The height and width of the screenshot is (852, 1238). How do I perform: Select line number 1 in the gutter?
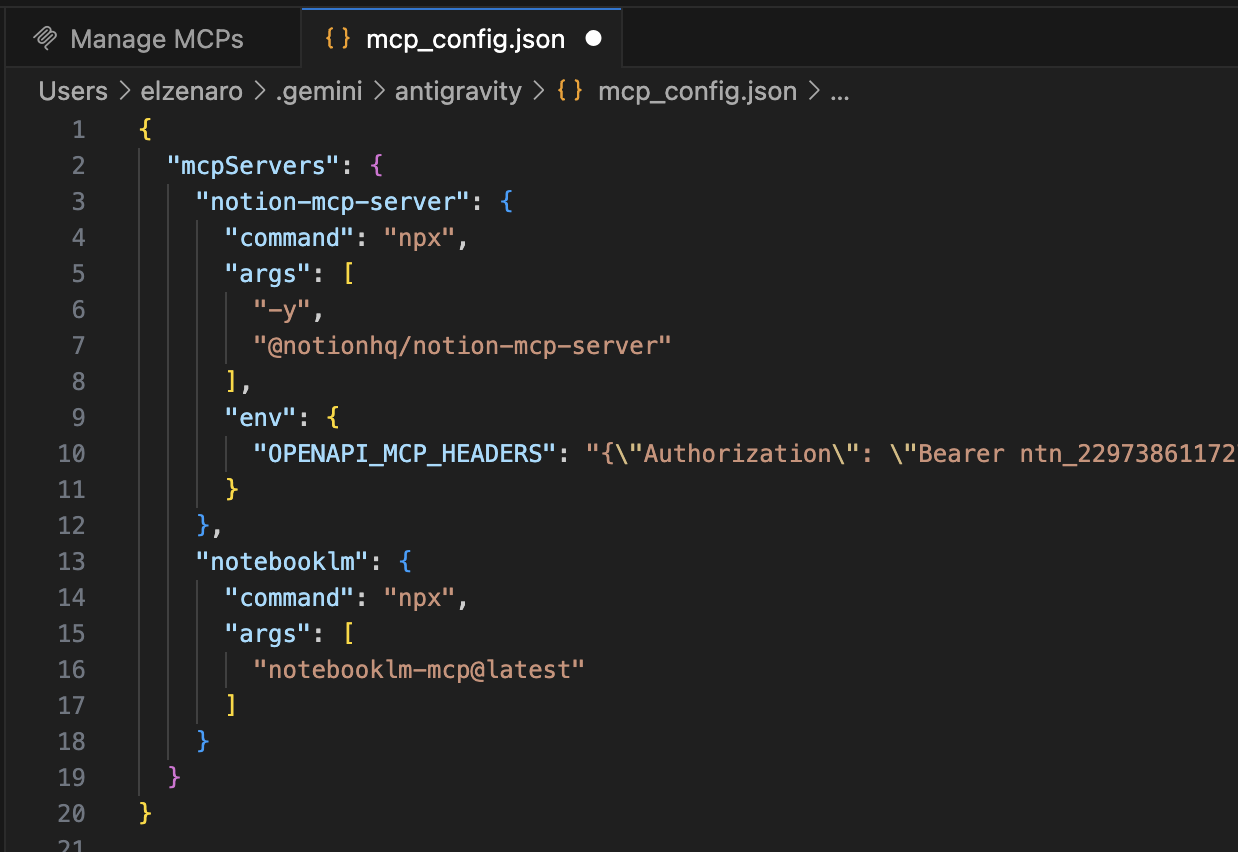[79, 130]
